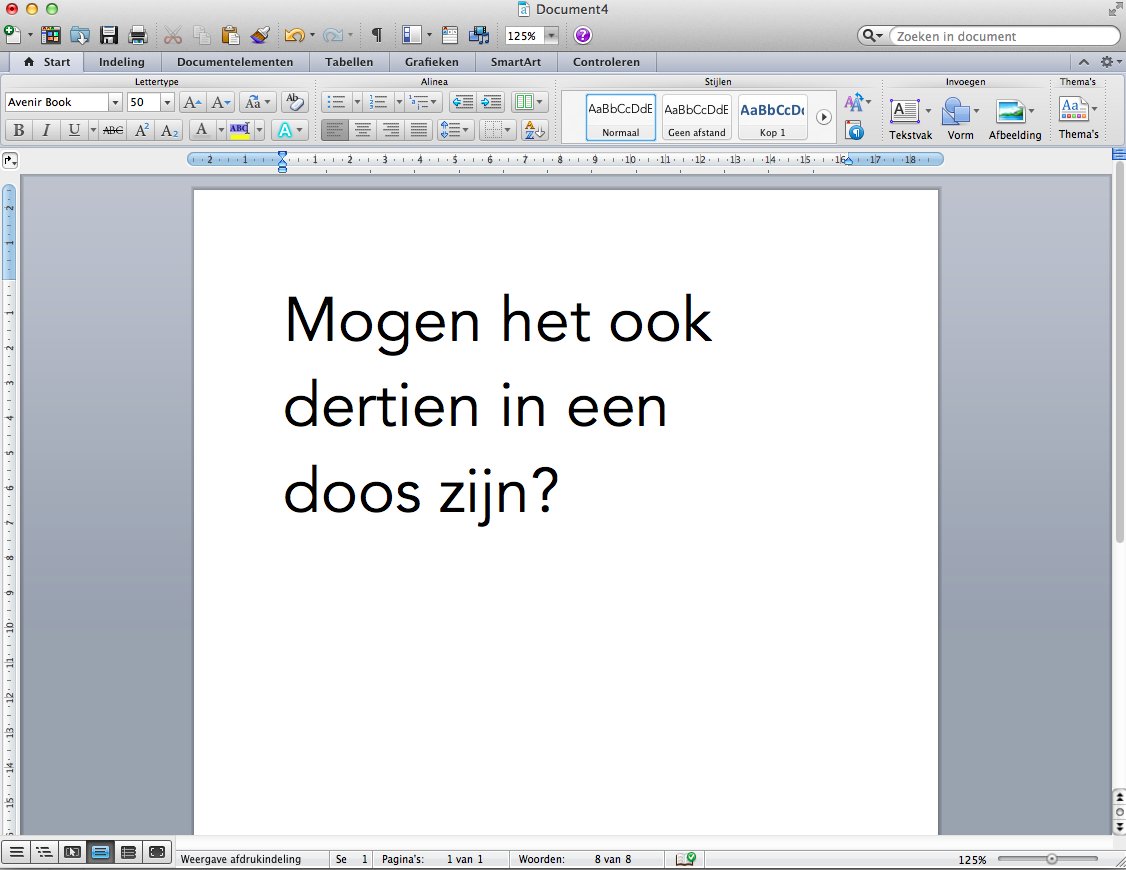Switch to Documentelementen tab
The width and height of the screenshot is (1126, 870).
pos(235,62)
